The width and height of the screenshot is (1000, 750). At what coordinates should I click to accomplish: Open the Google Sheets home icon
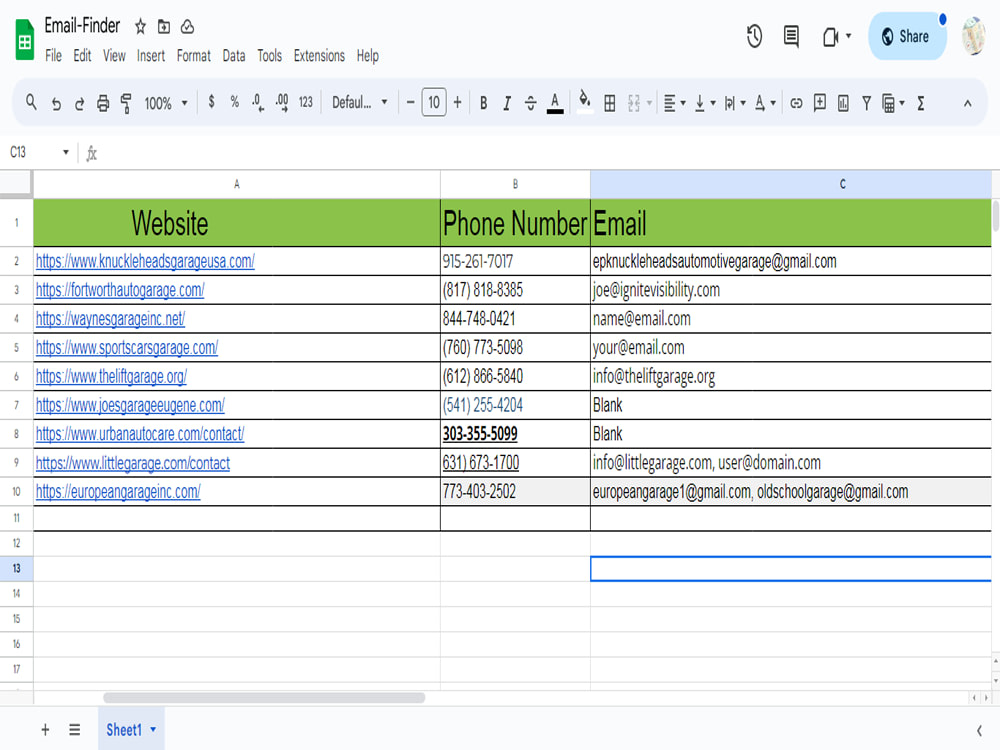[x=24, y=40]
